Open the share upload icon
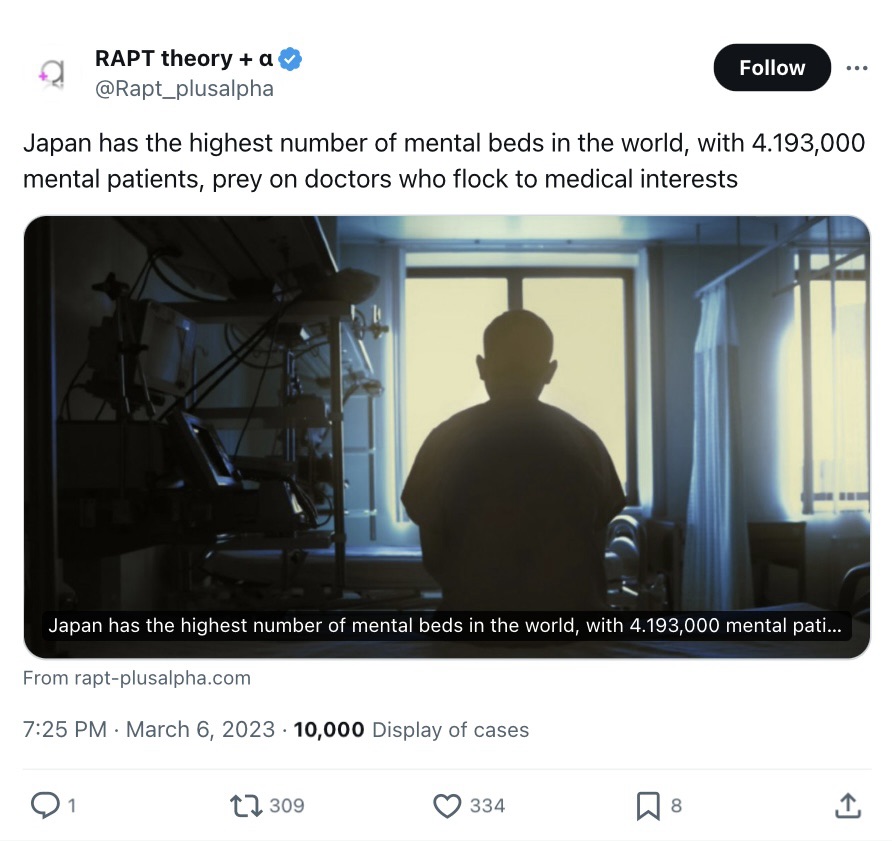This screenshot has width=892, height=841. (848, 805)
